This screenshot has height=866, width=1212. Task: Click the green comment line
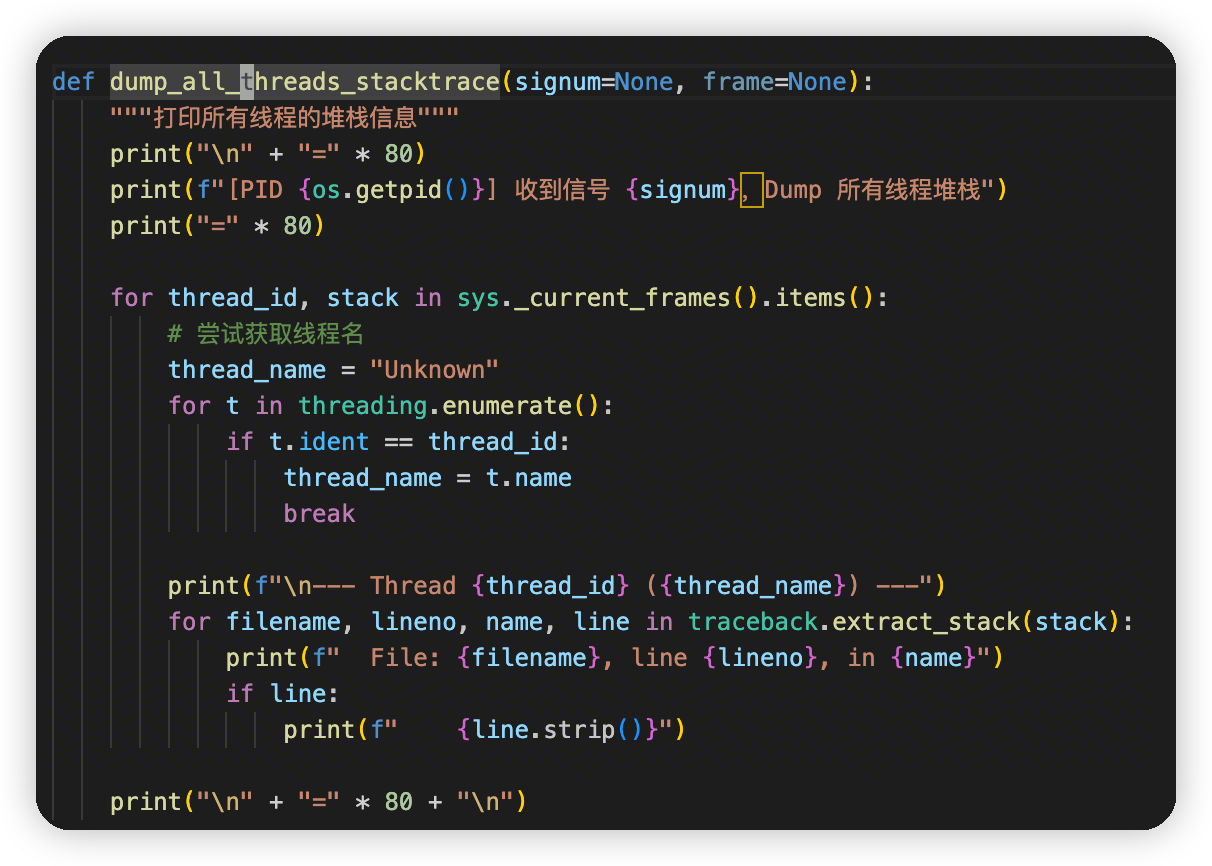265,334
